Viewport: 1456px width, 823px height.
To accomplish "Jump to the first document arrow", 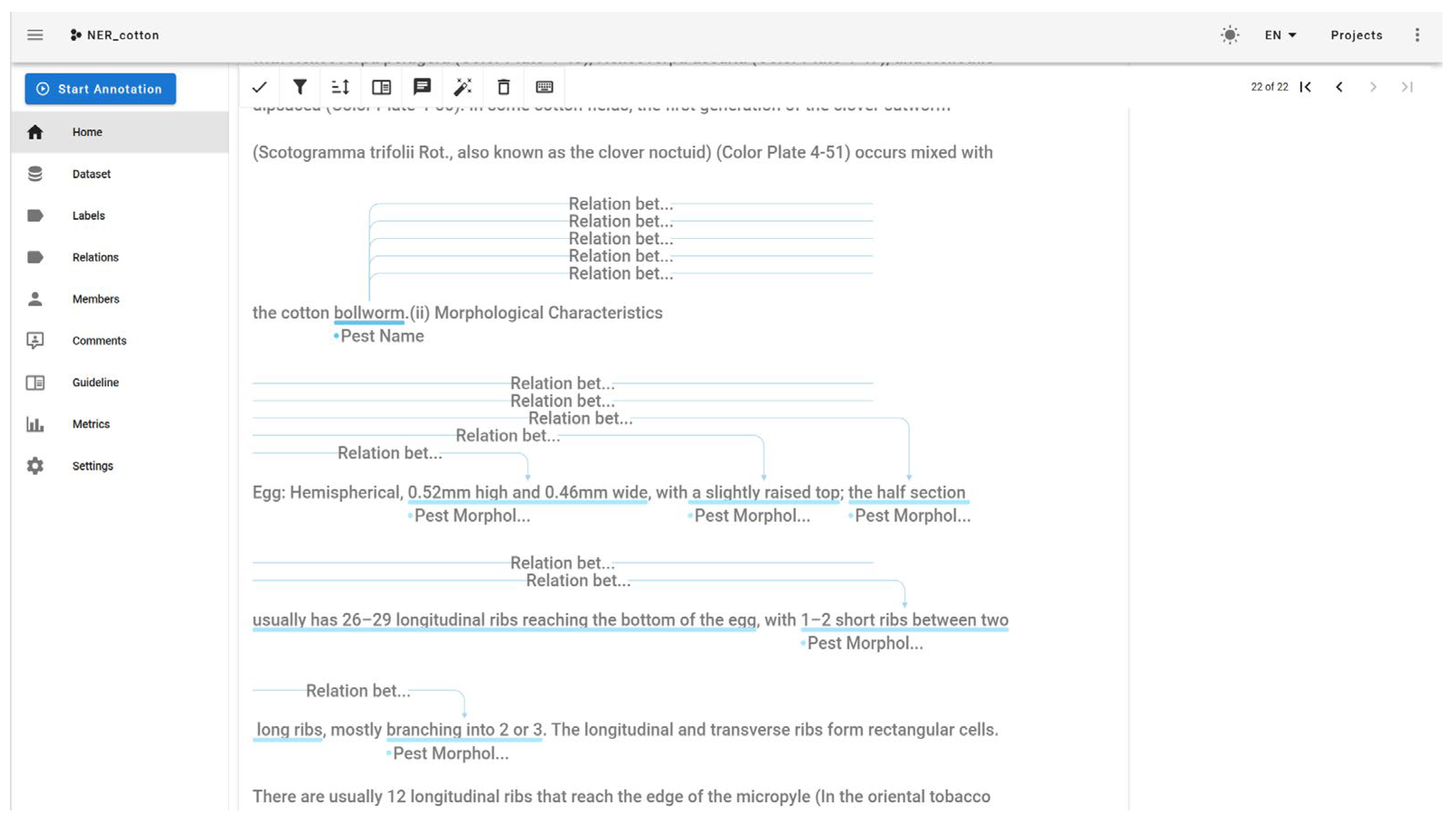I will [1305, 87].
